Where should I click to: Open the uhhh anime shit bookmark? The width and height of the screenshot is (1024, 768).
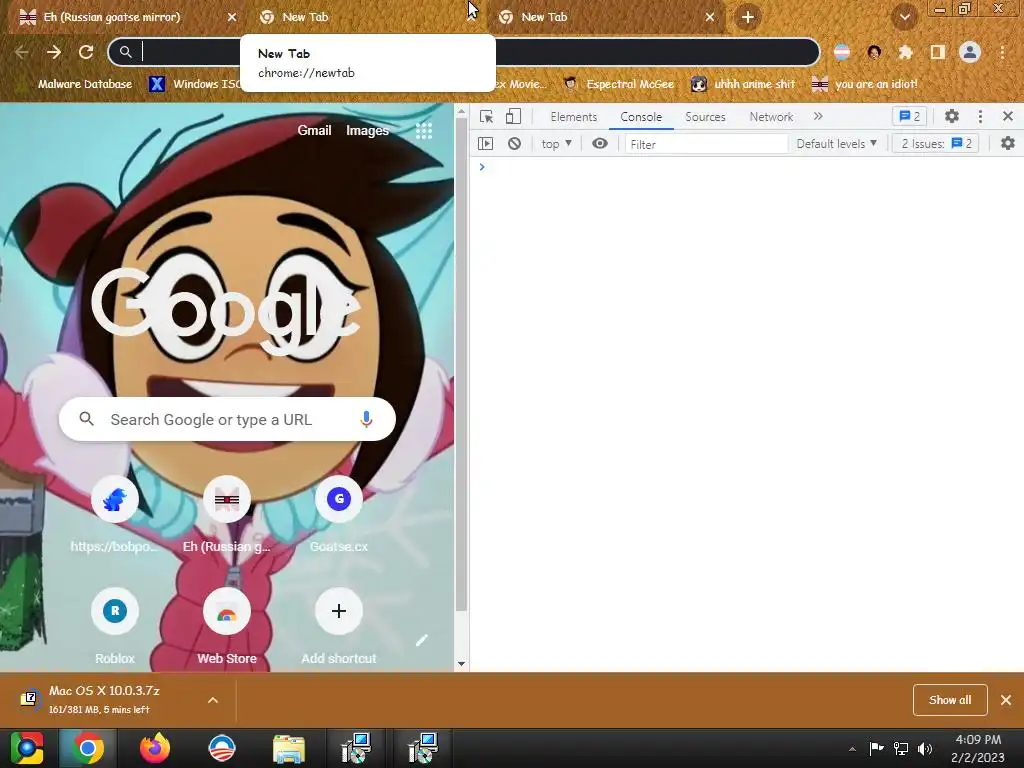tap(743, 84)
